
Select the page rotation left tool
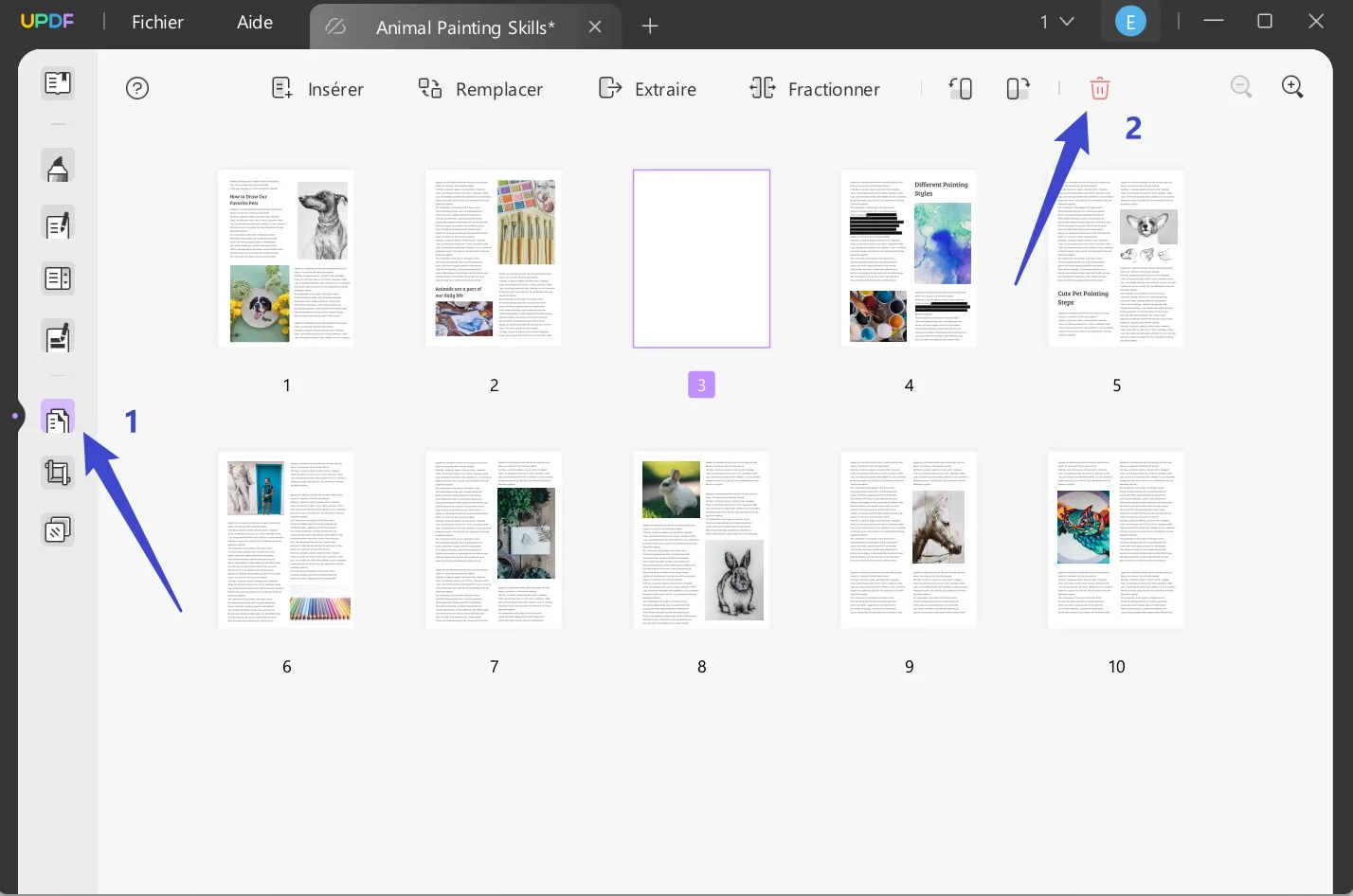(x=960, y=87)
